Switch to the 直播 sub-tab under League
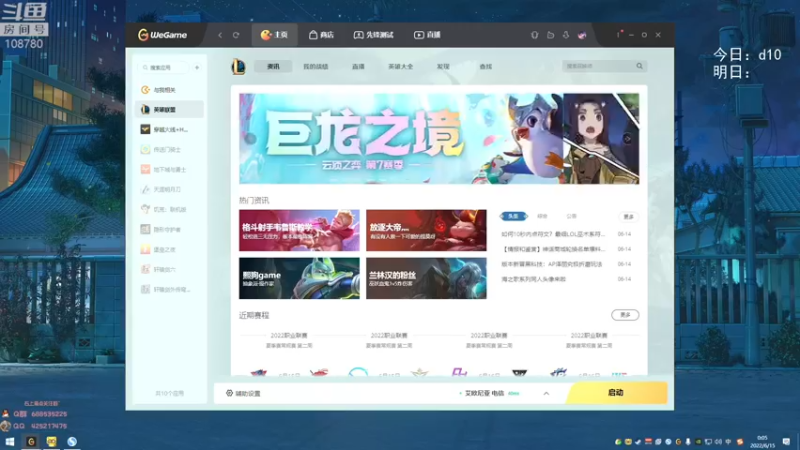This screenshot has height=450, width=800. click(x=358, y=66)
